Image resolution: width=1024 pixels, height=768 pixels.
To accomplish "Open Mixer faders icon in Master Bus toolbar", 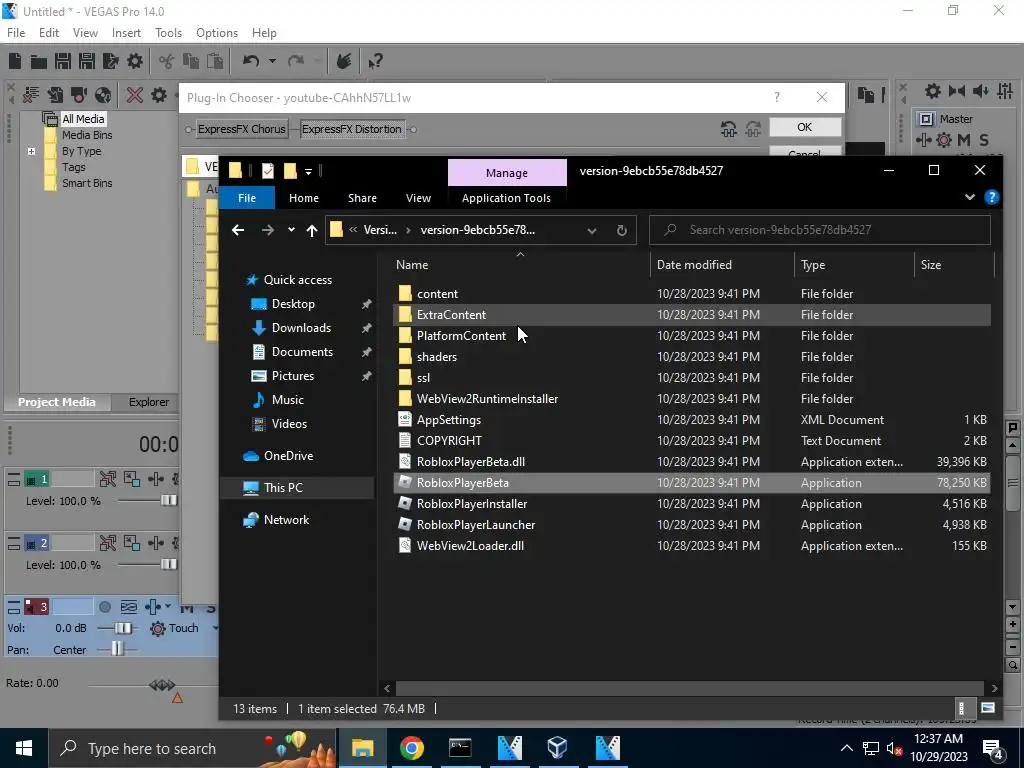I will coord(1005,91).
